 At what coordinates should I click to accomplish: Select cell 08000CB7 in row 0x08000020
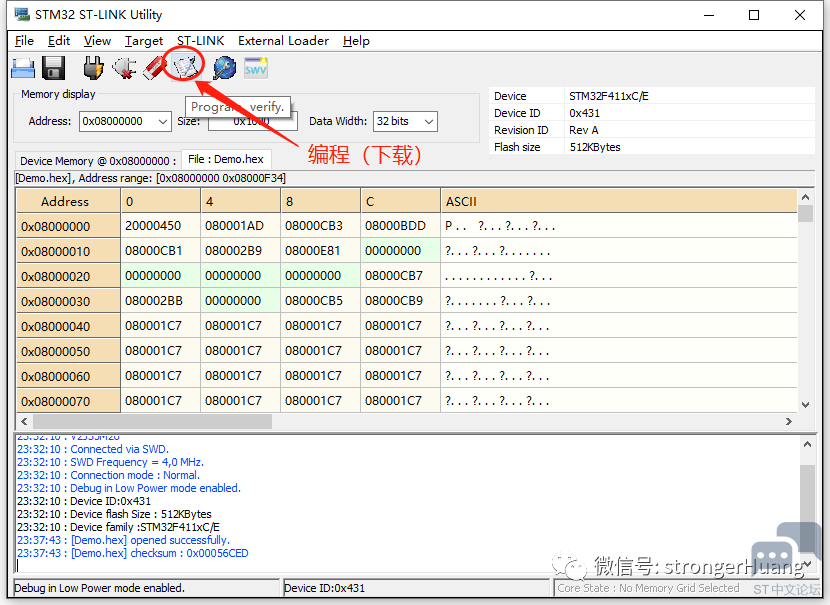click(400, 276)
